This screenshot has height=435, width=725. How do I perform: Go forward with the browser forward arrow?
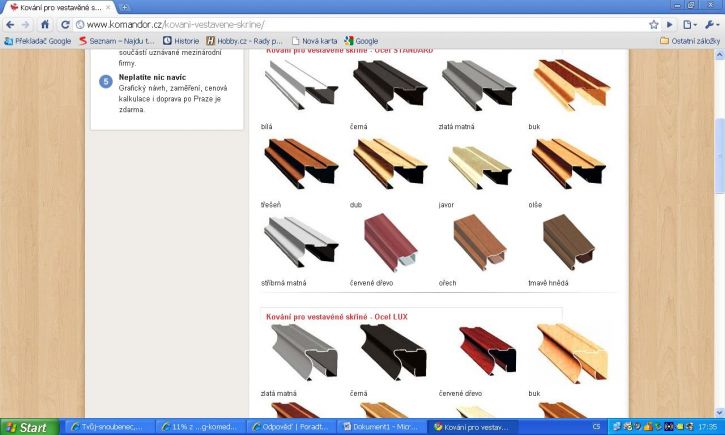(x=25, y=25)
